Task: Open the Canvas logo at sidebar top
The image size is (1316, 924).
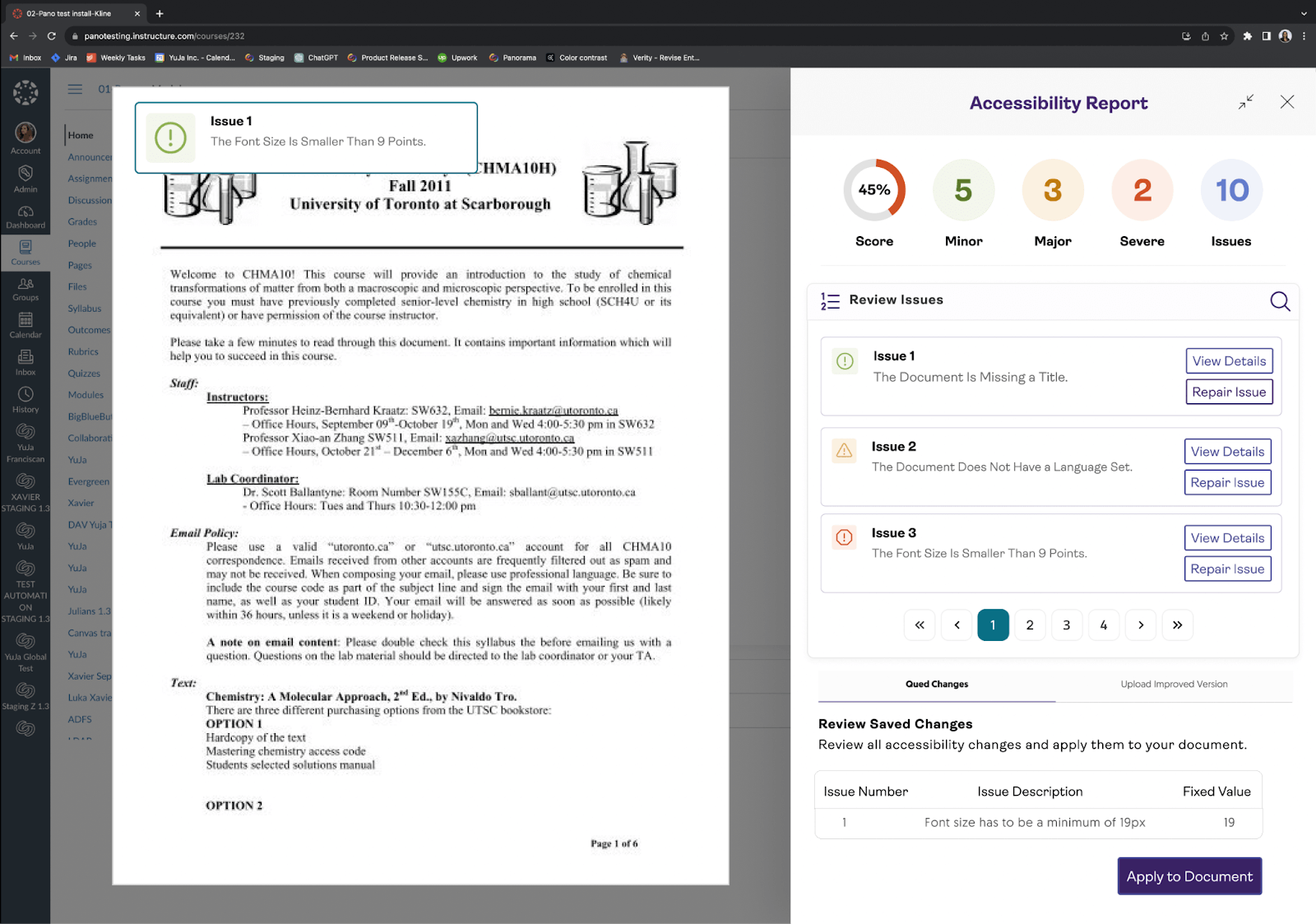Action: [25, 92]
